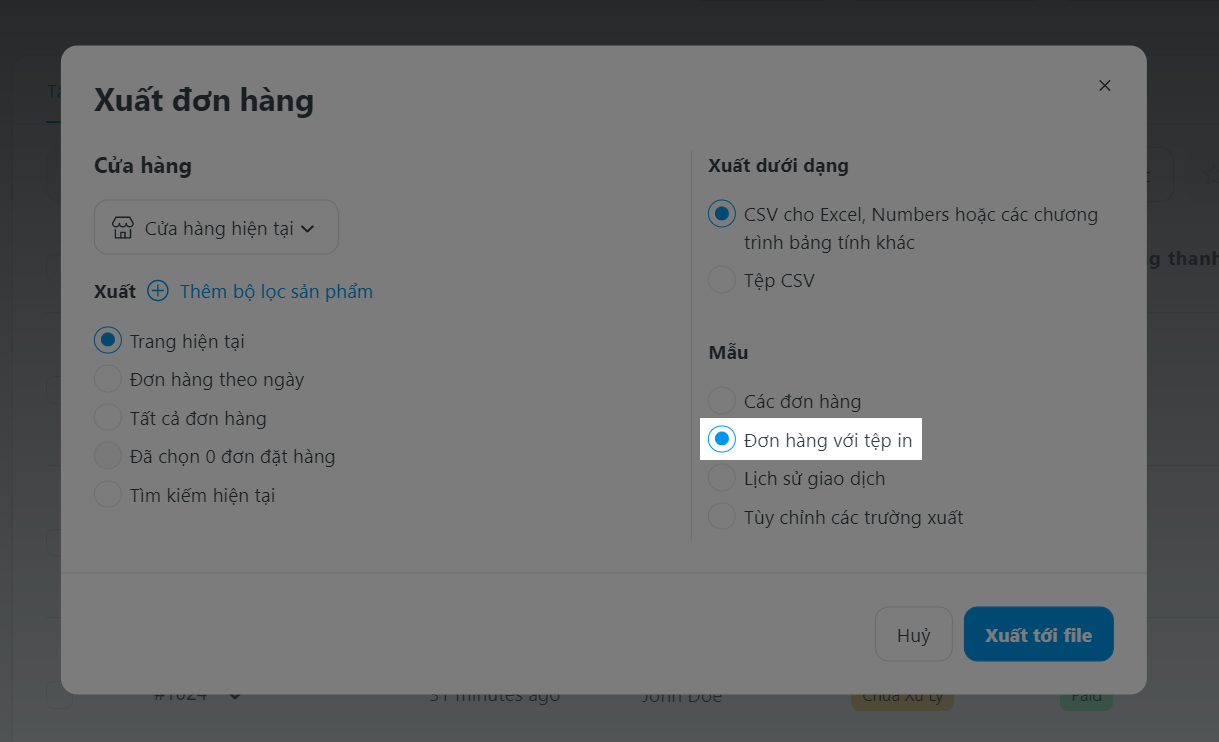Click the Huỷ button
1219x742 pixels.
[x=914, y=634]
